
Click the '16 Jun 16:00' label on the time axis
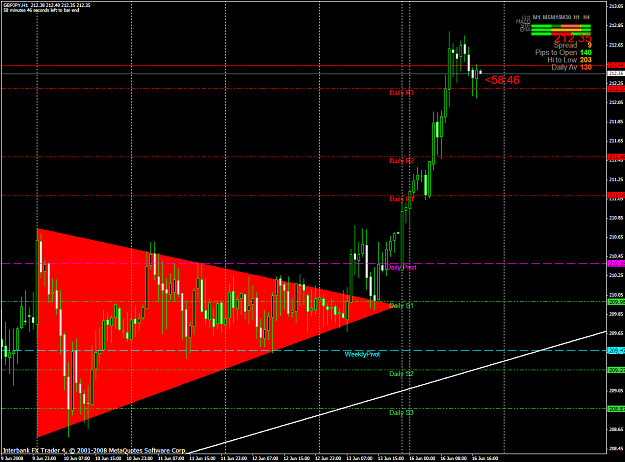point(485,458)
